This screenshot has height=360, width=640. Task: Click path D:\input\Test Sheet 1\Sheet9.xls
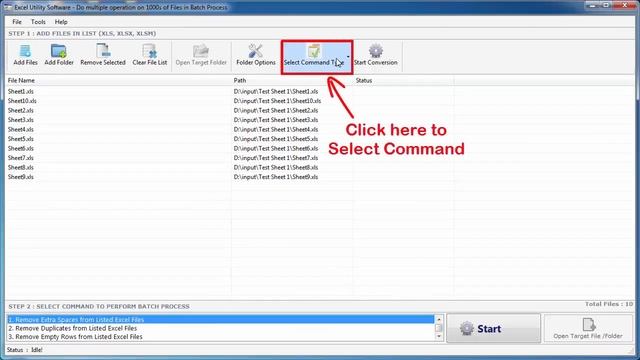tap(276, 177)
